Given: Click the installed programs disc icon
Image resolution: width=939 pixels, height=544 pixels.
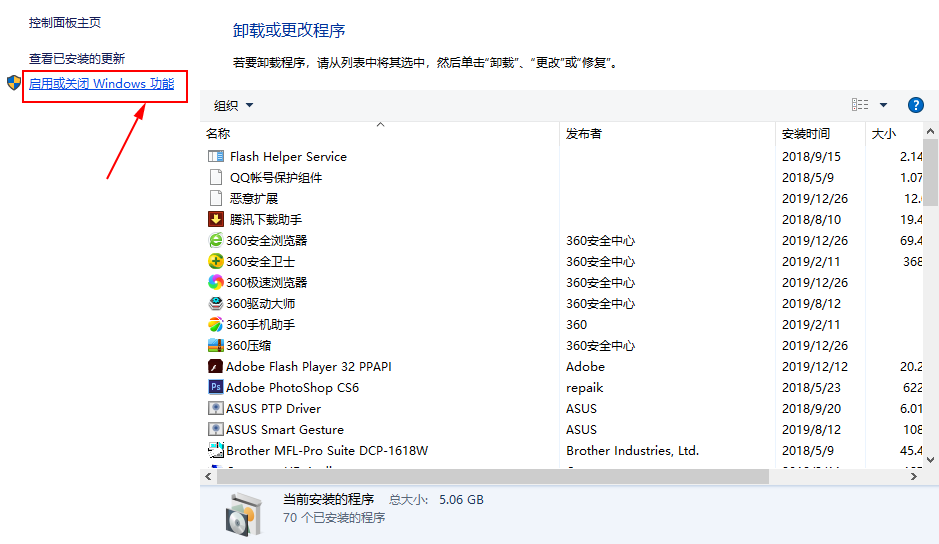Looking at the screenshot, I should [244, 514].
